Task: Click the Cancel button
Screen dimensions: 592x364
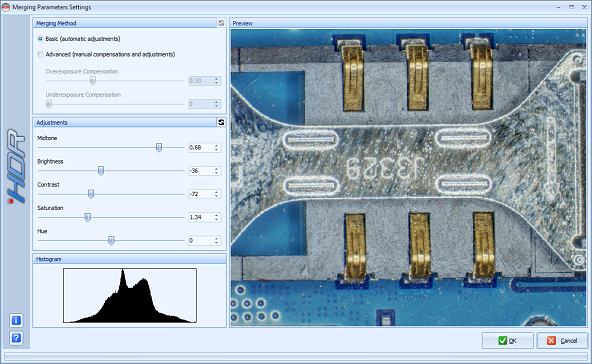Action: point(562,341)
